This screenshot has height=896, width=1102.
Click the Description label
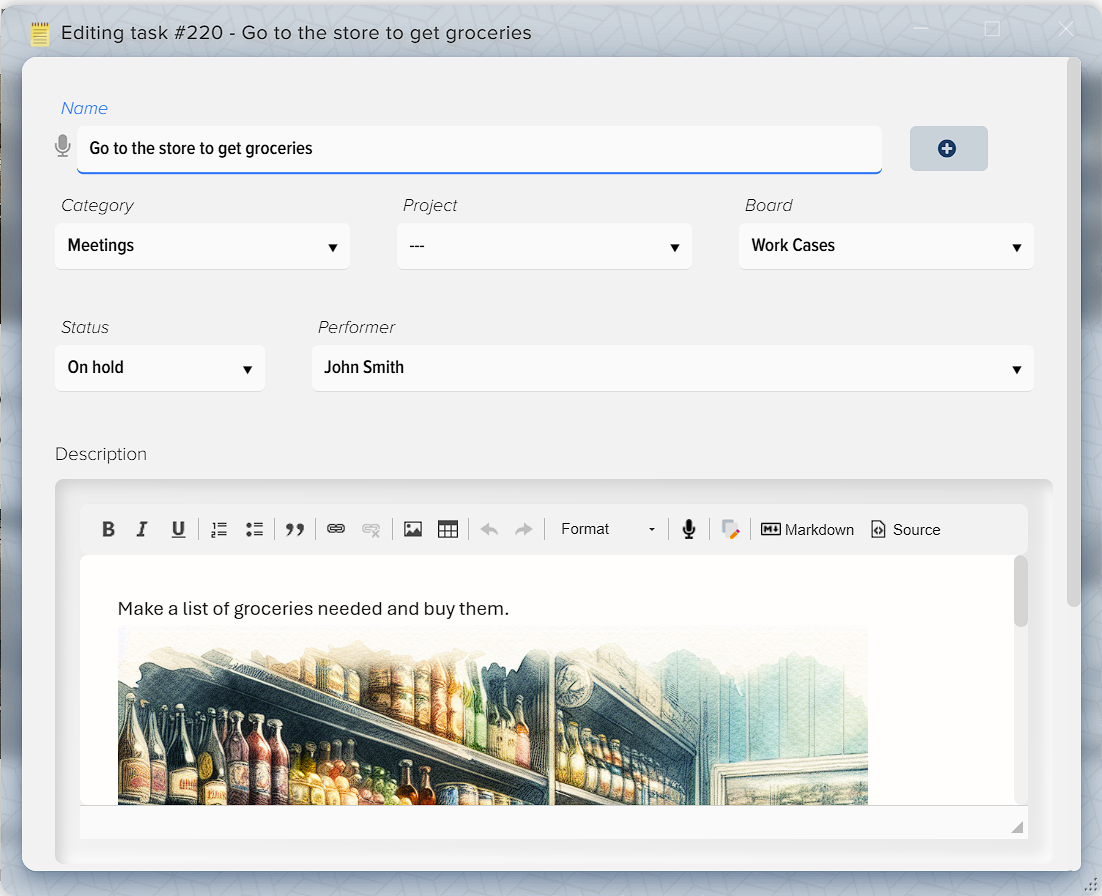[101, 454]
